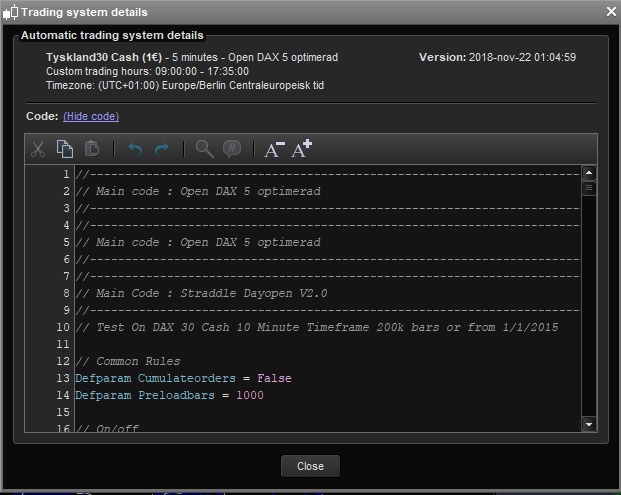621x495 pixels.
Task: Click comment line Straddle Dayopen V2.0
Action: [x=202, y=293]
